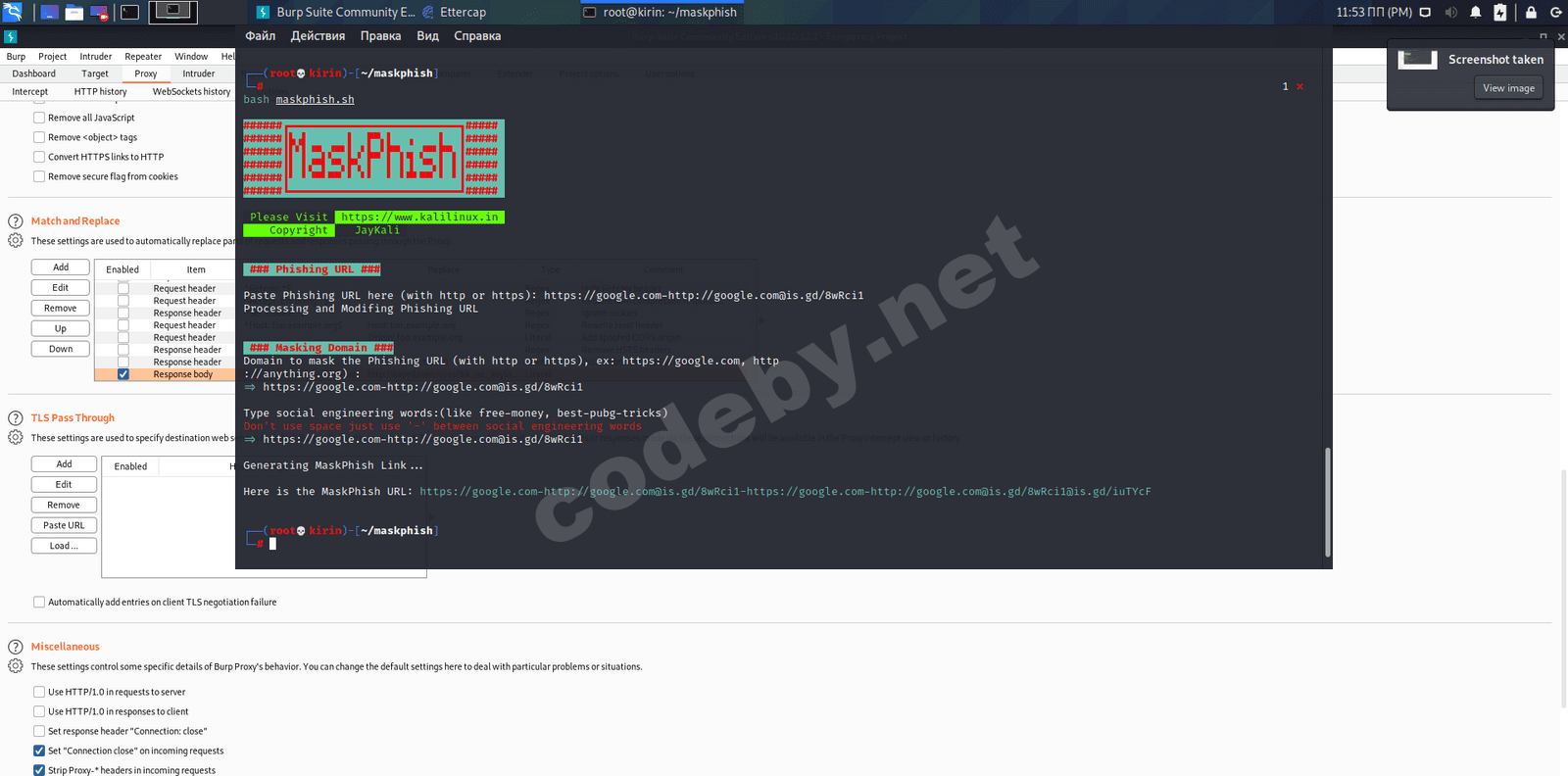Open the terminal Правка menu
Viewport: 1568px width, 776px height.
coord(380,36)
